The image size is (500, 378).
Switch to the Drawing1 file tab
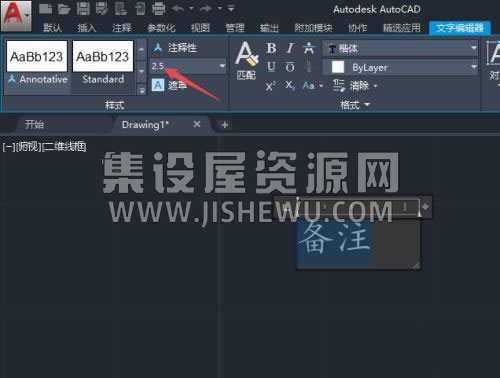145,125
